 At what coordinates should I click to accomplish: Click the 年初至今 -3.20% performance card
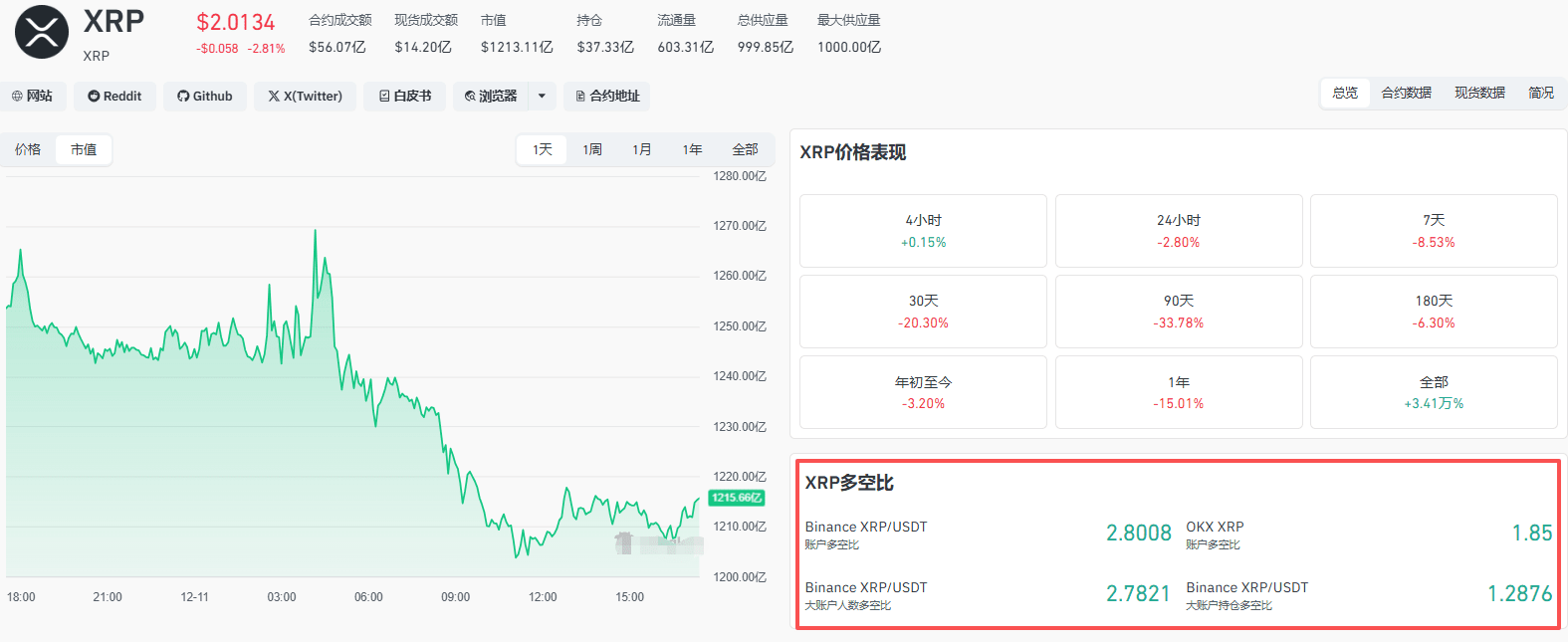(923, 392)
